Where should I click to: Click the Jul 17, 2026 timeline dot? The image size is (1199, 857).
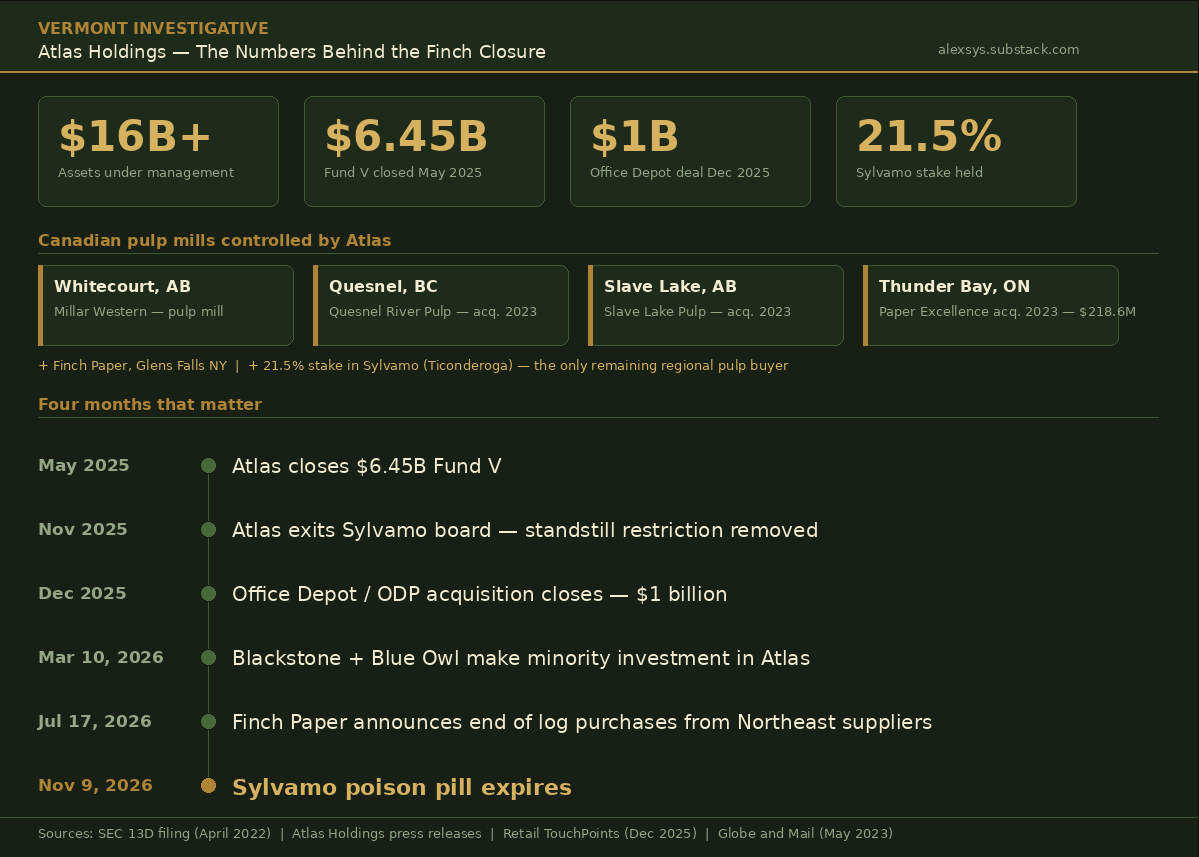pyautogui.click(x=208, y=722)
